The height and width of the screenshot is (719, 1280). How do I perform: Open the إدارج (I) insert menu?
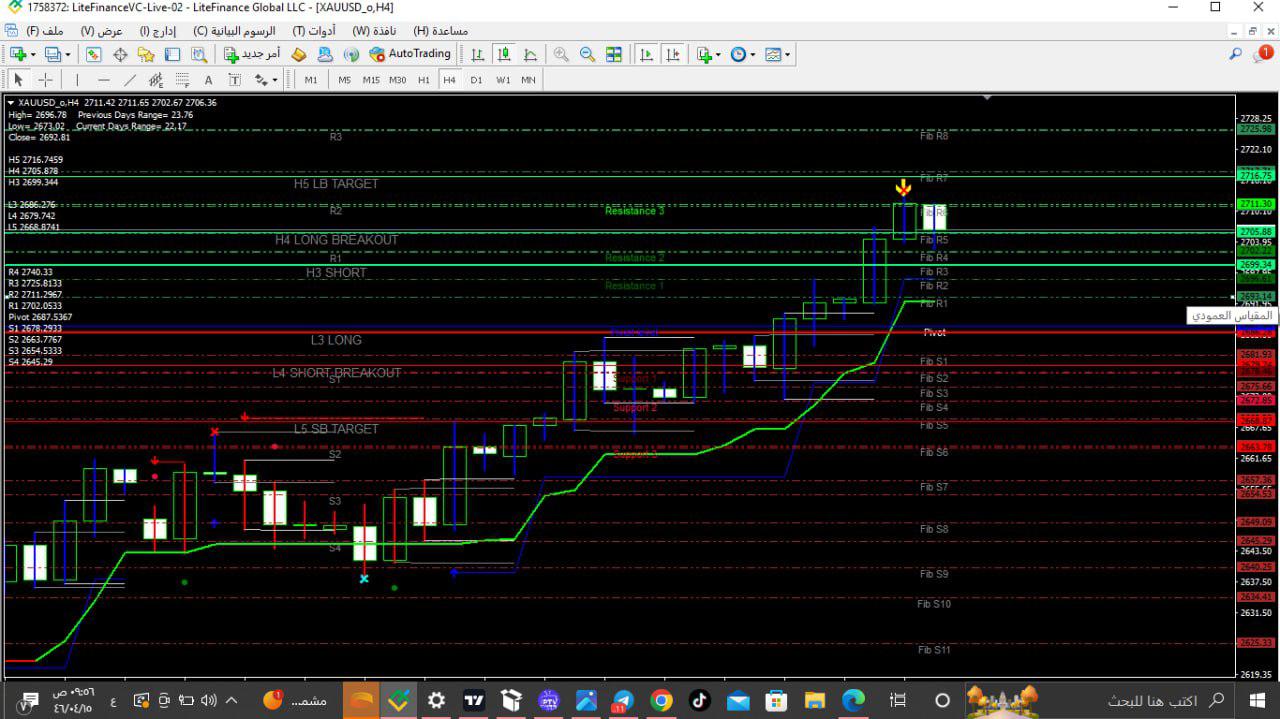point(158,31)
